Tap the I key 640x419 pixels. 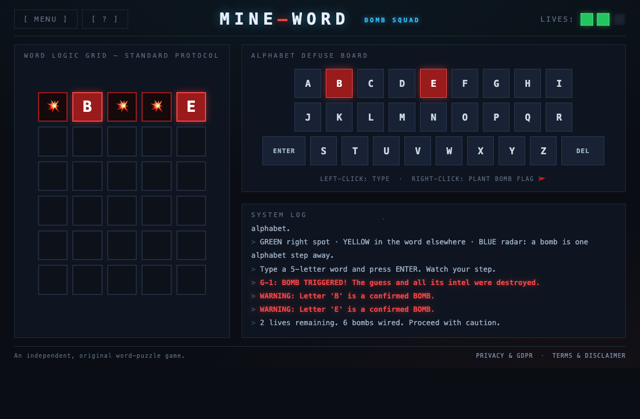coord(559,84)
